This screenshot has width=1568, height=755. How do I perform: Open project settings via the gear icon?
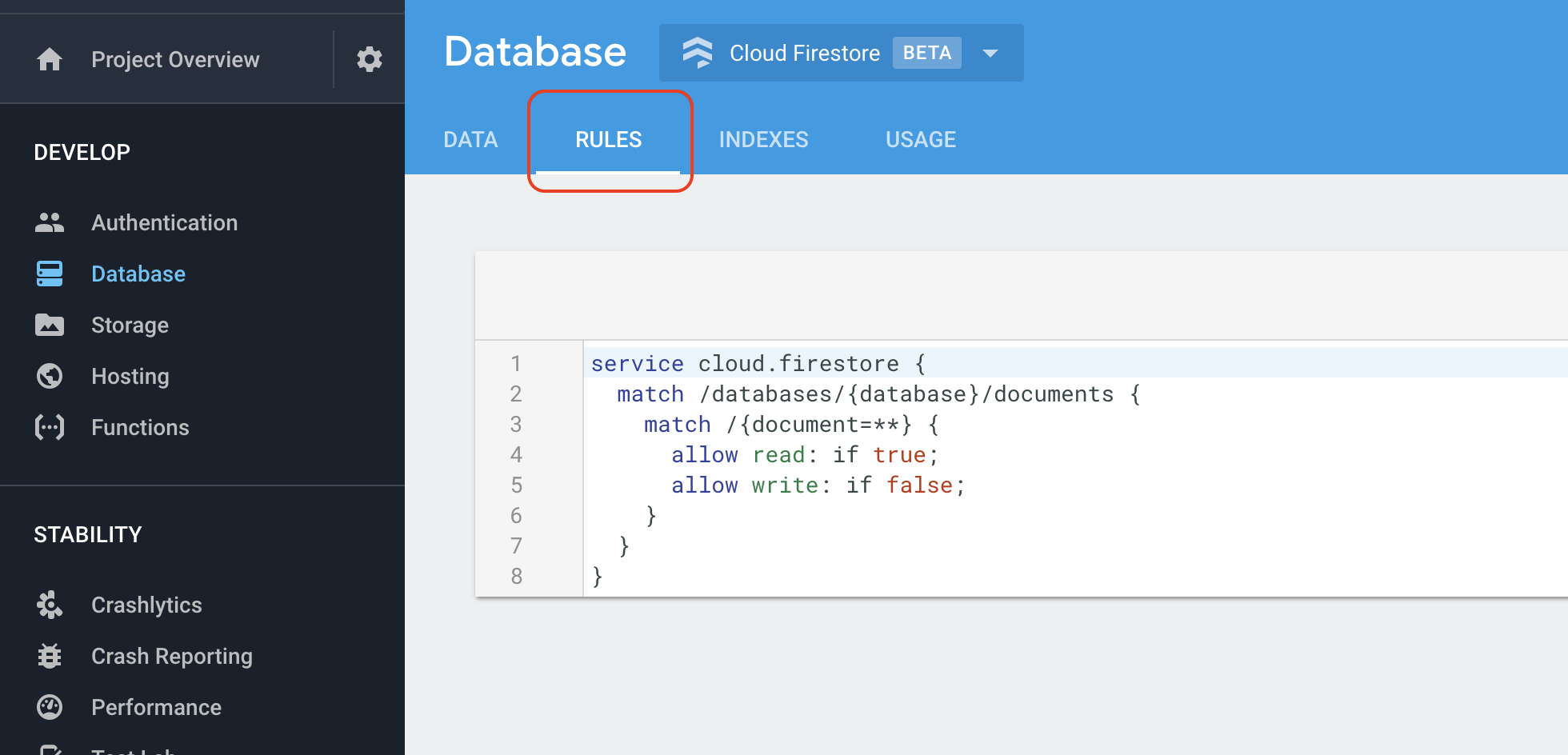[369, 59]
